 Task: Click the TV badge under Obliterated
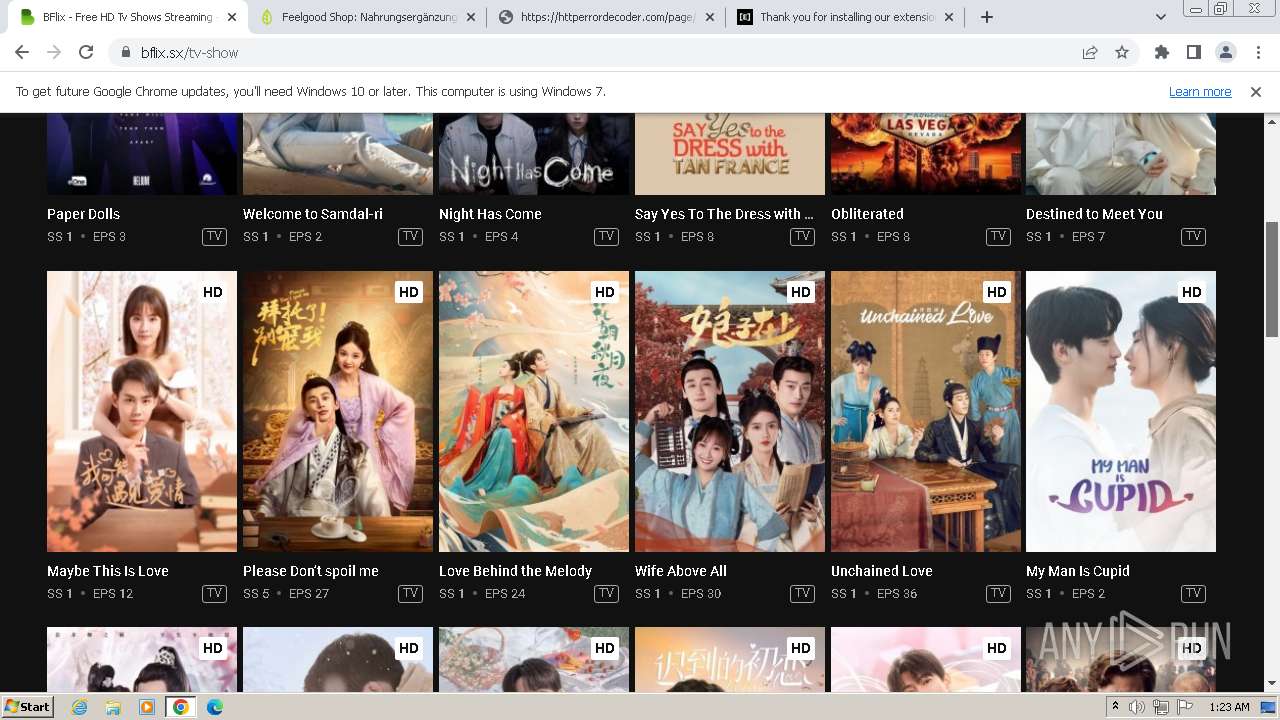pyautogui.click(x=998, y=237)
